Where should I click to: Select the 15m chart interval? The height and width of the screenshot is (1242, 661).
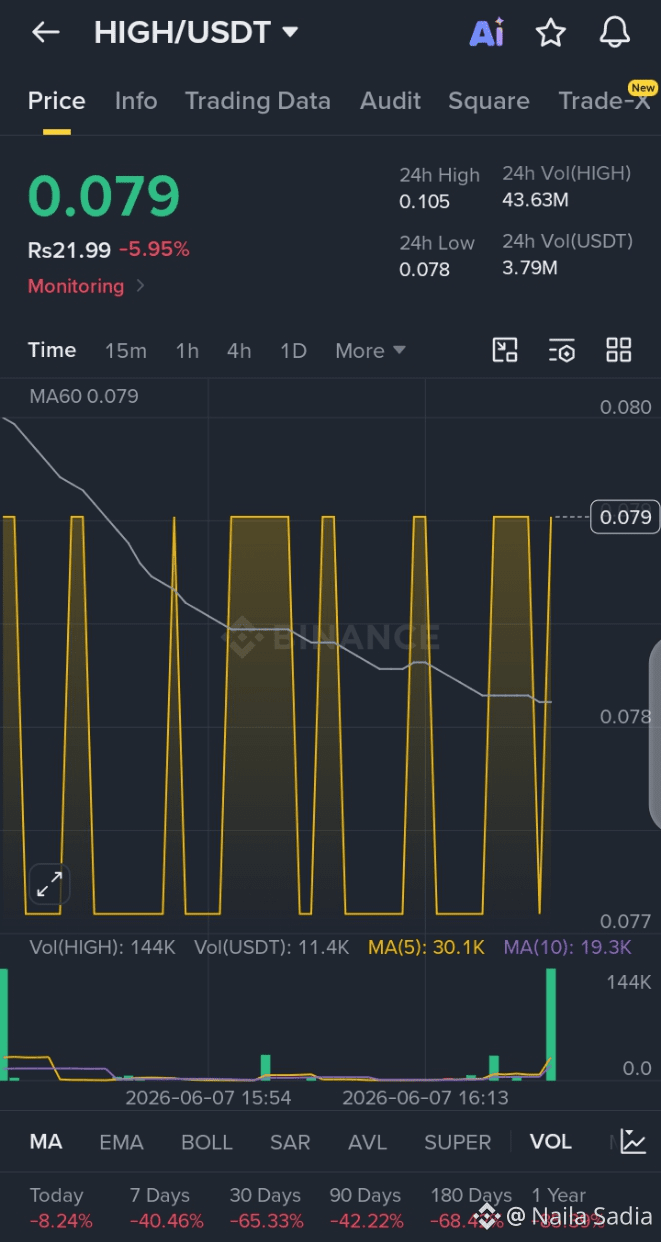click(x=126, y=351)
